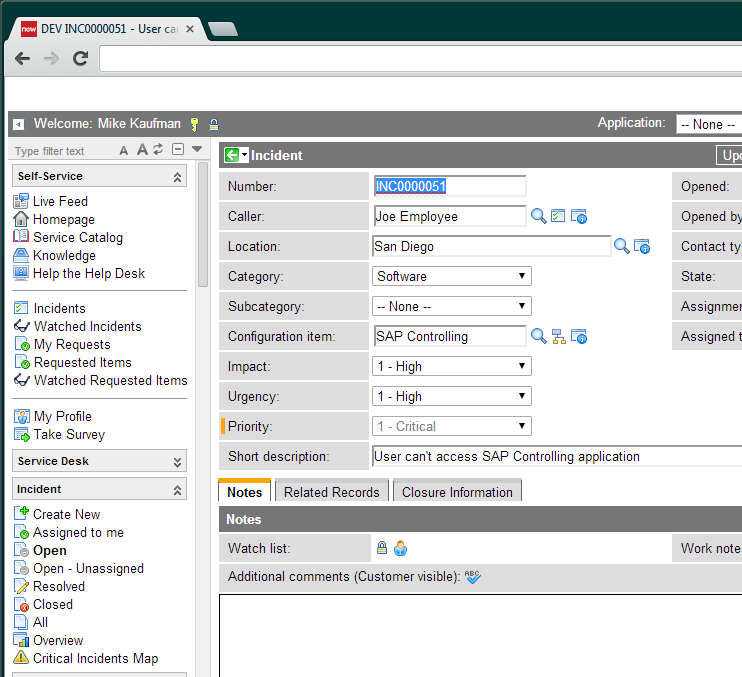Toggle the elevated privileges lock icon
The width and height of the screenshot is (742, 677).
click(214, 124)
